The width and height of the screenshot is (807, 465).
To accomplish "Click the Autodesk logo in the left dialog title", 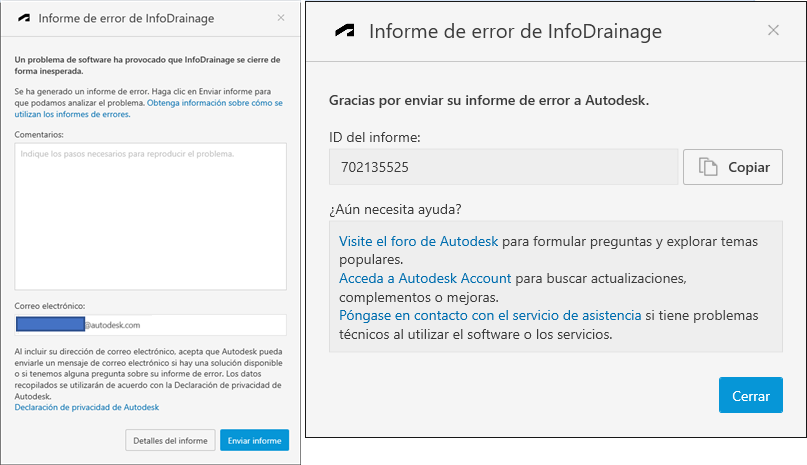I will (24, 18).
